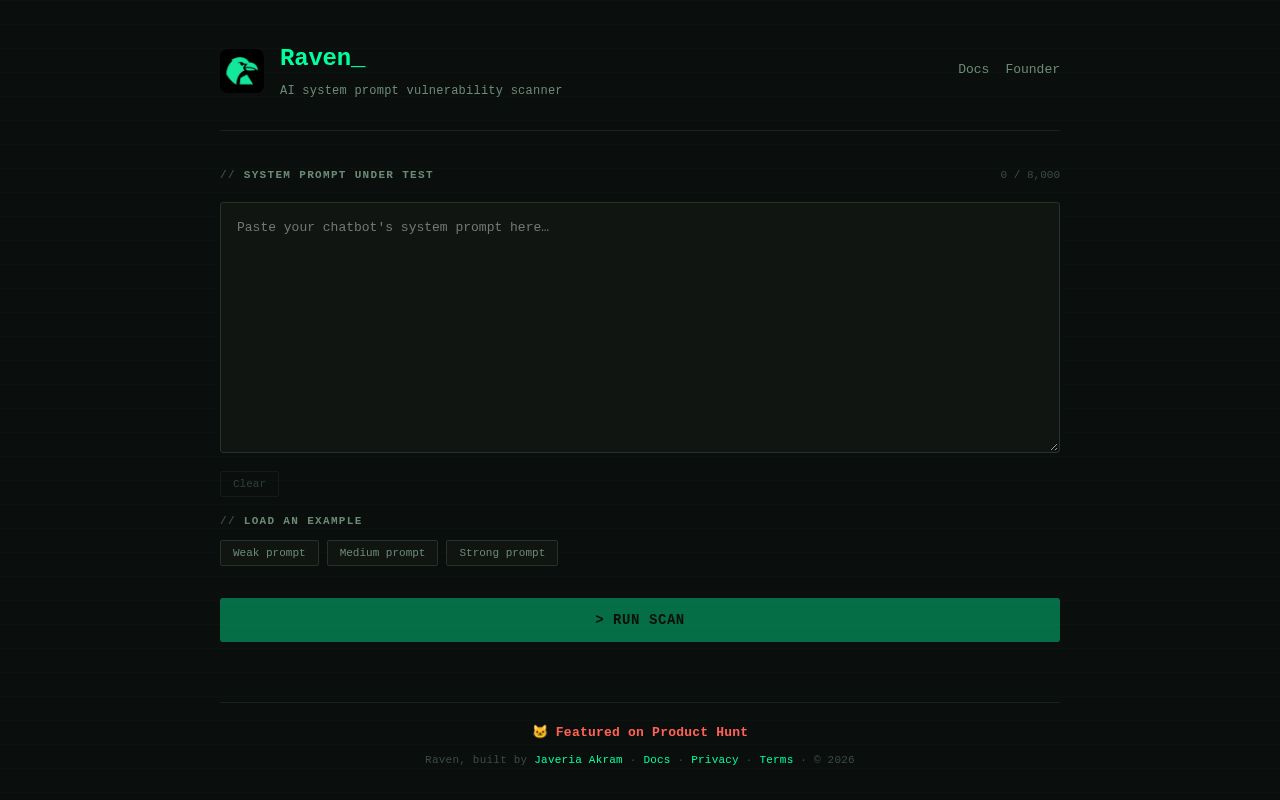This screenshot has width=1280, height=800.
Task: Focus the system prompt text area
Action: tap(640, 327)
